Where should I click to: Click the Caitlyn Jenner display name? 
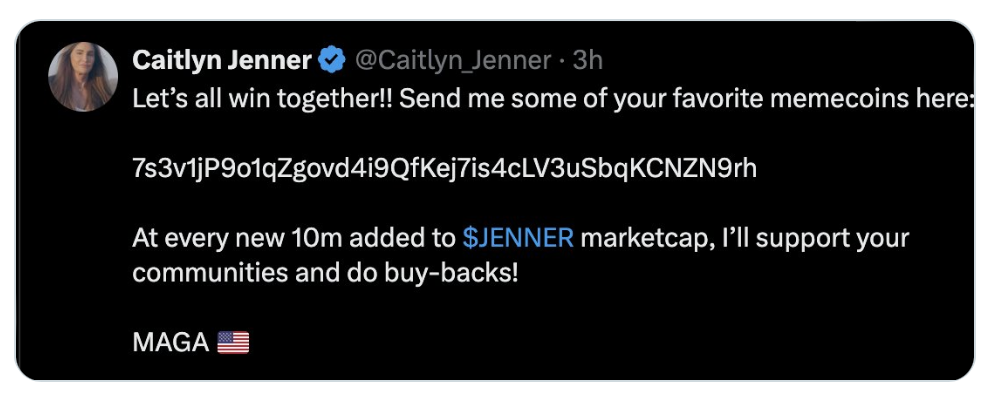pyautogui.click(x=222, y=61)
